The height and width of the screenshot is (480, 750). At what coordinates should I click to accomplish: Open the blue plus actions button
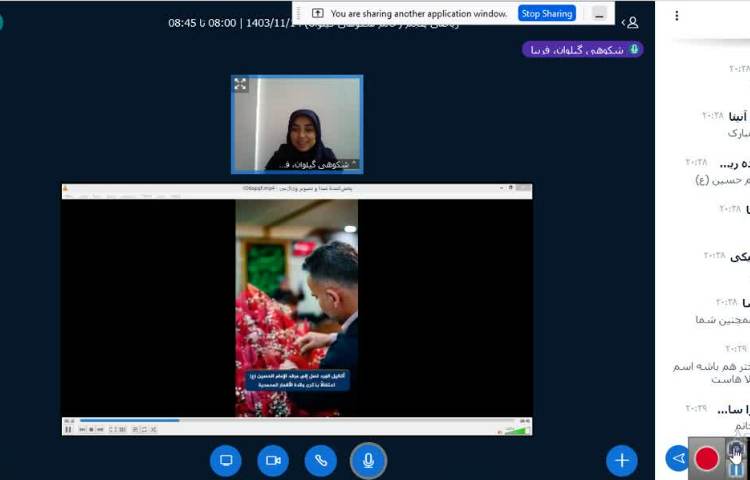pyautogui.click(x=621, y=460)
